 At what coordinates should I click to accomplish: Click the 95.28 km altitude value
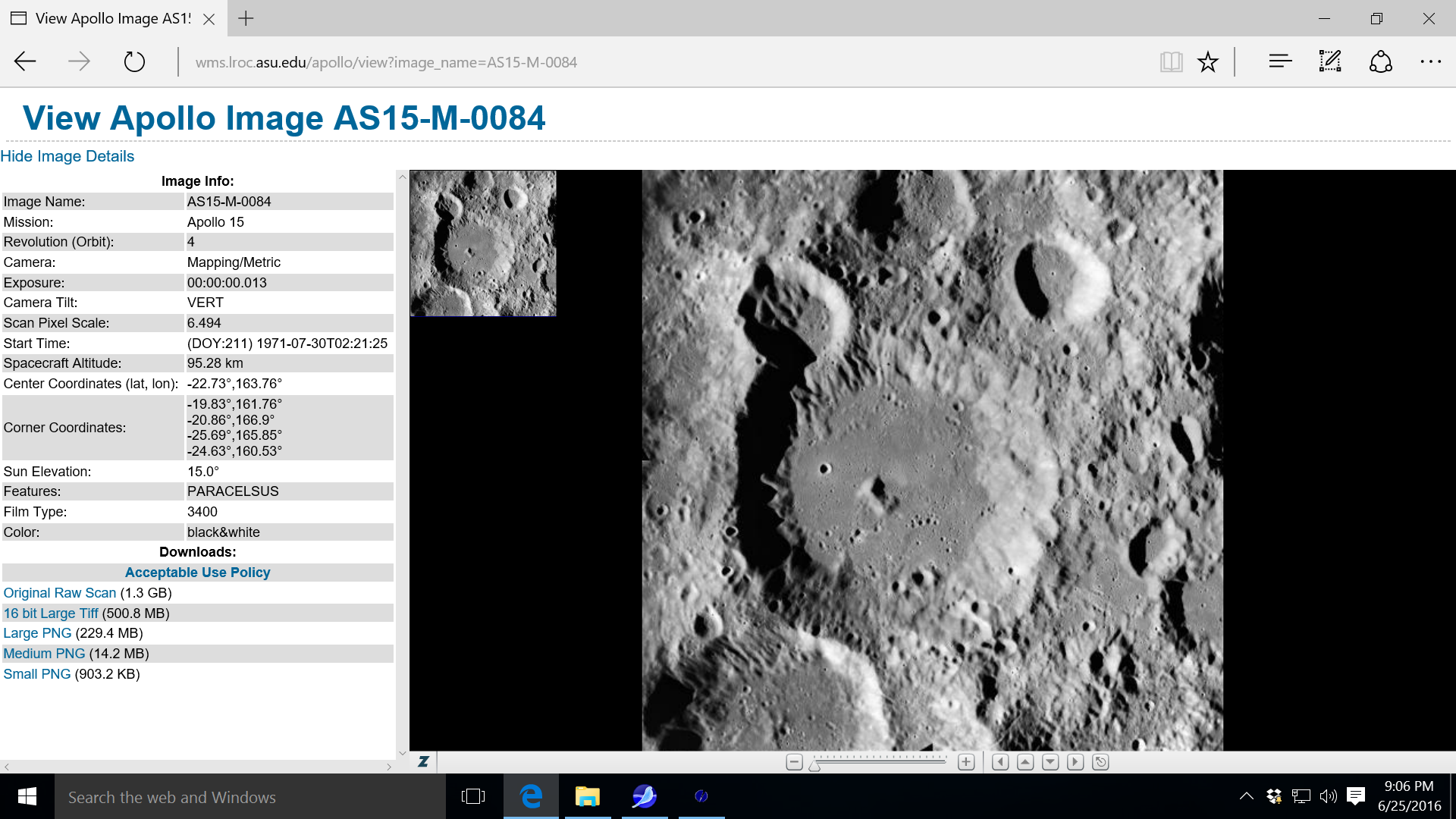tap(215, 363)
